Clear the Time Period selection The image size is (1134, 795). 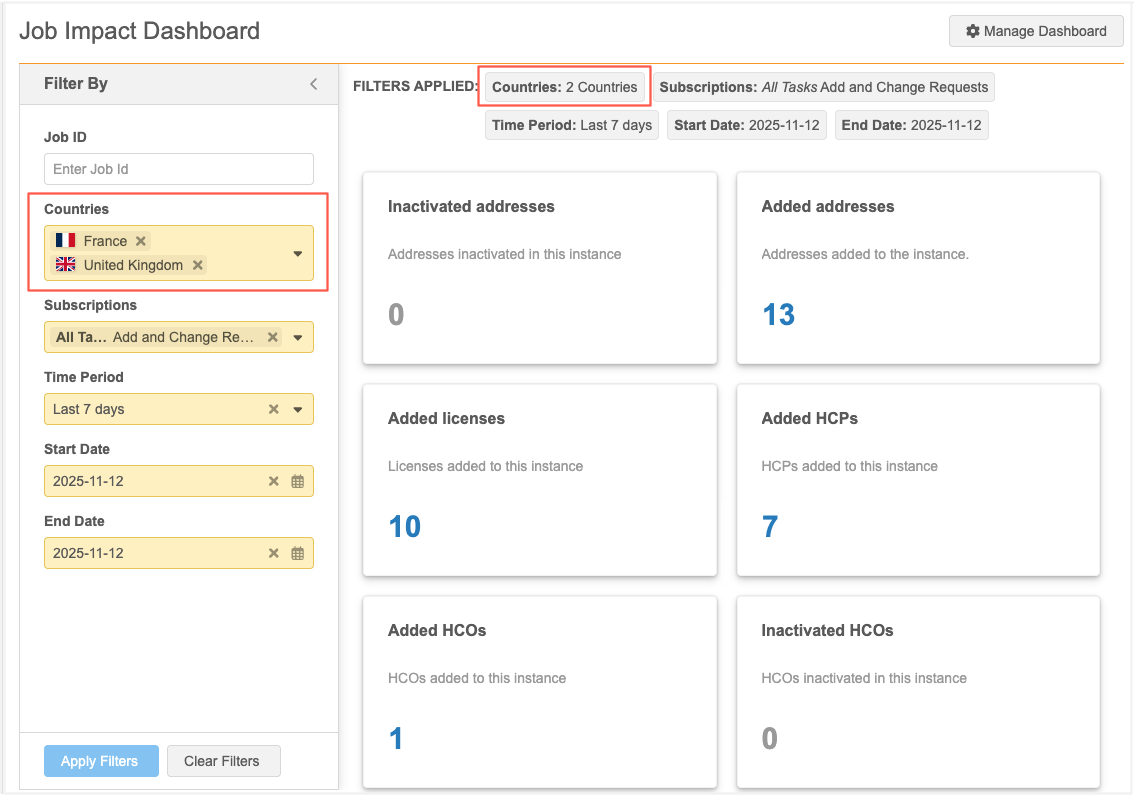(274, 409)
